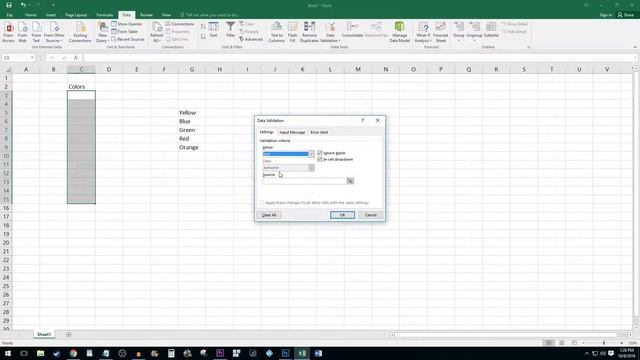Click Forecast Sheet icon

pyautogui.click(x=440, y=32)
